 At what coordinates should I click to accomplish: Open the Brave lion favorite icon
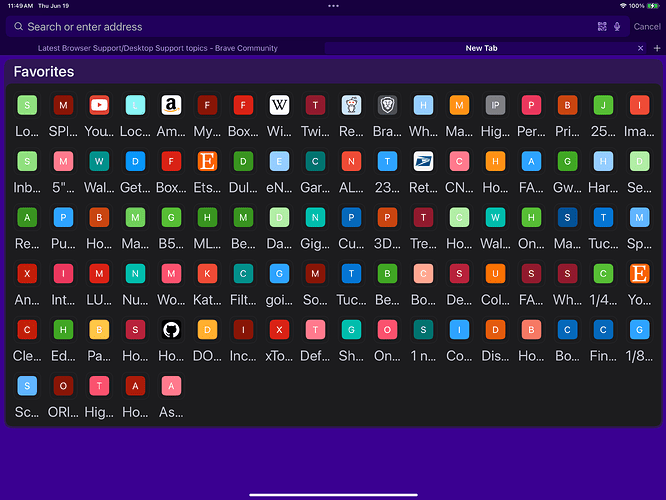(x=387, y=105)
